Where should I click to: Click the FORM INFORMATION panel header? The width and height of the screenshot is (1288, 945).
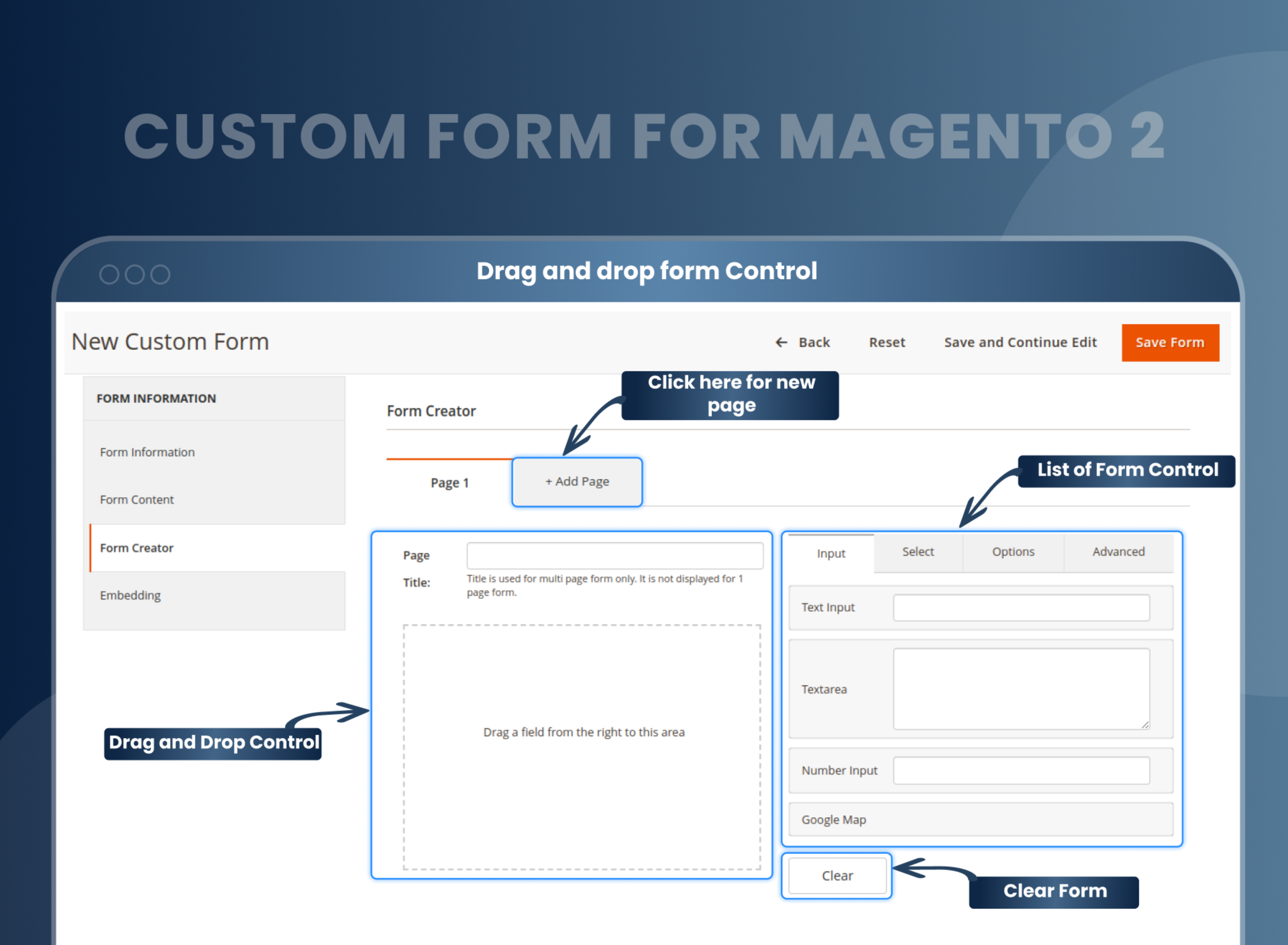click(214, 399)
